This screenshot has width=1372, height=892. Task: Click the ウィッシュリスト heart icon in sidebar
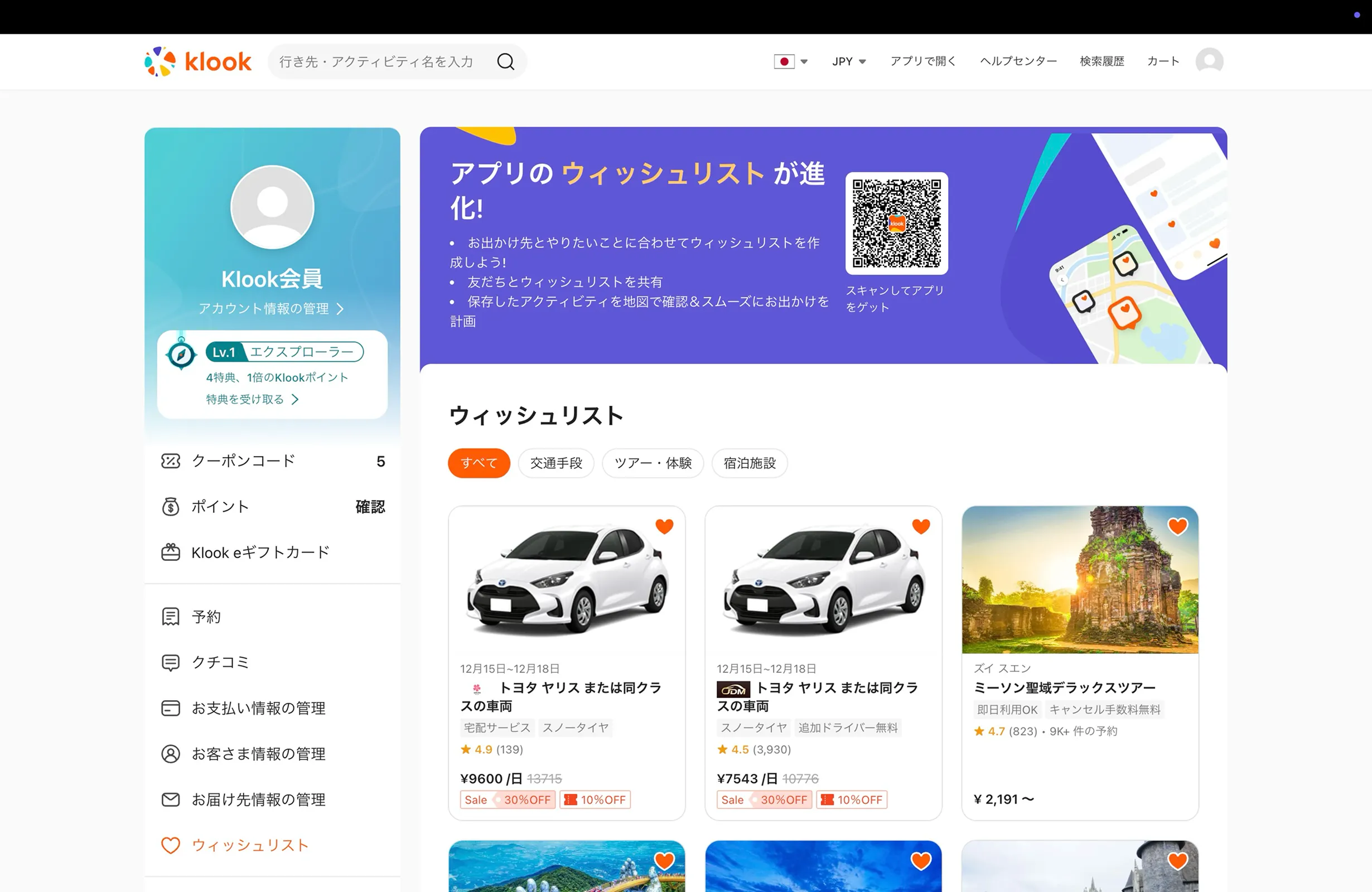click(x=171, y=845)
